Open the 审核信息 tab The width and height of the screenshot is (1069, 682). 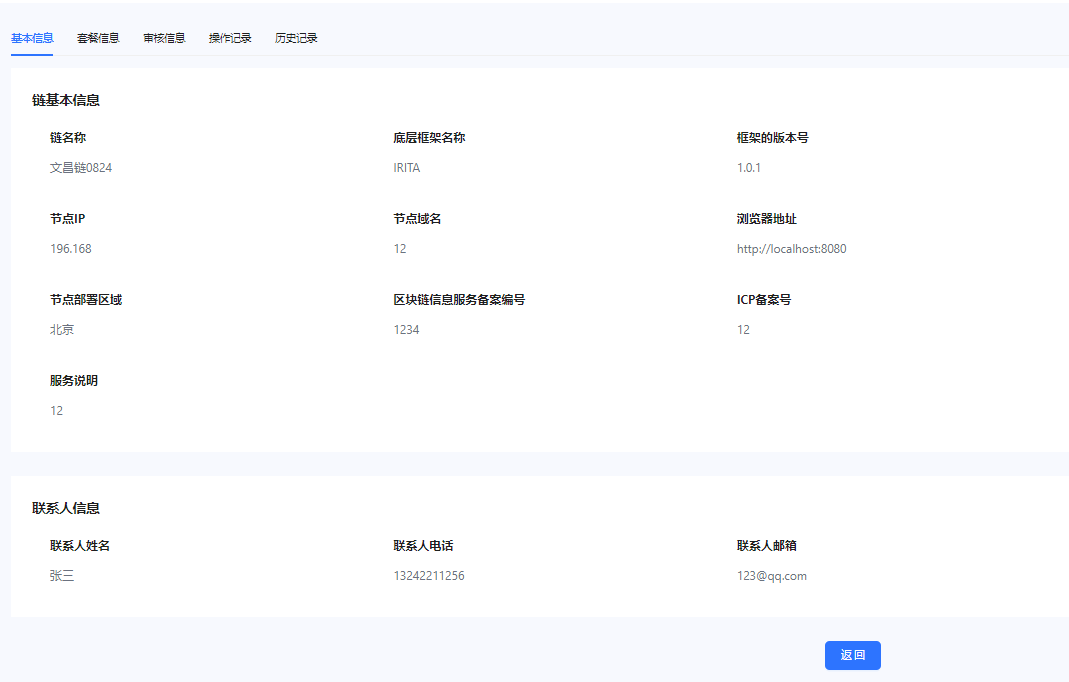click(164, 38)
